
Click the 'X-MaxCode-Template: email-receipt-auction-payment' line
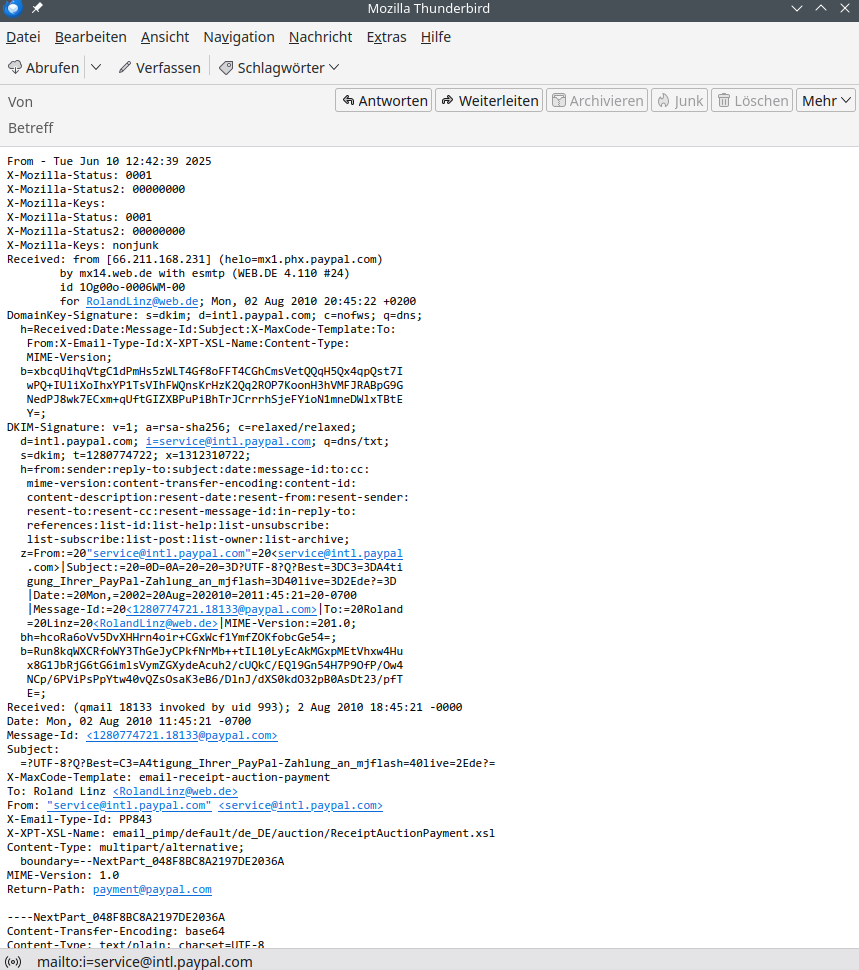[168, 777]
